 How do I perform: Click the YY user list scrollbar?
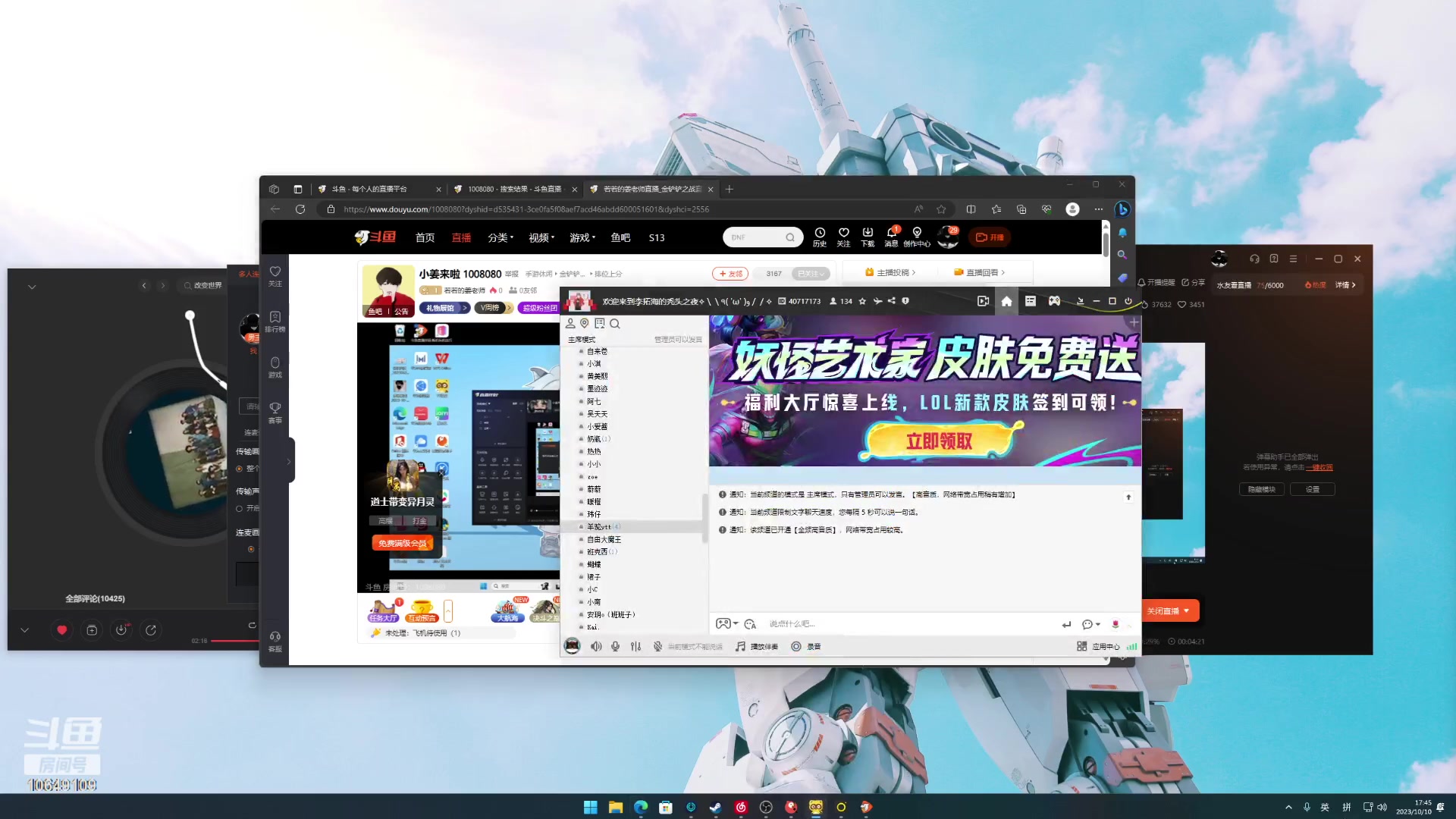(x=705, y=518)
